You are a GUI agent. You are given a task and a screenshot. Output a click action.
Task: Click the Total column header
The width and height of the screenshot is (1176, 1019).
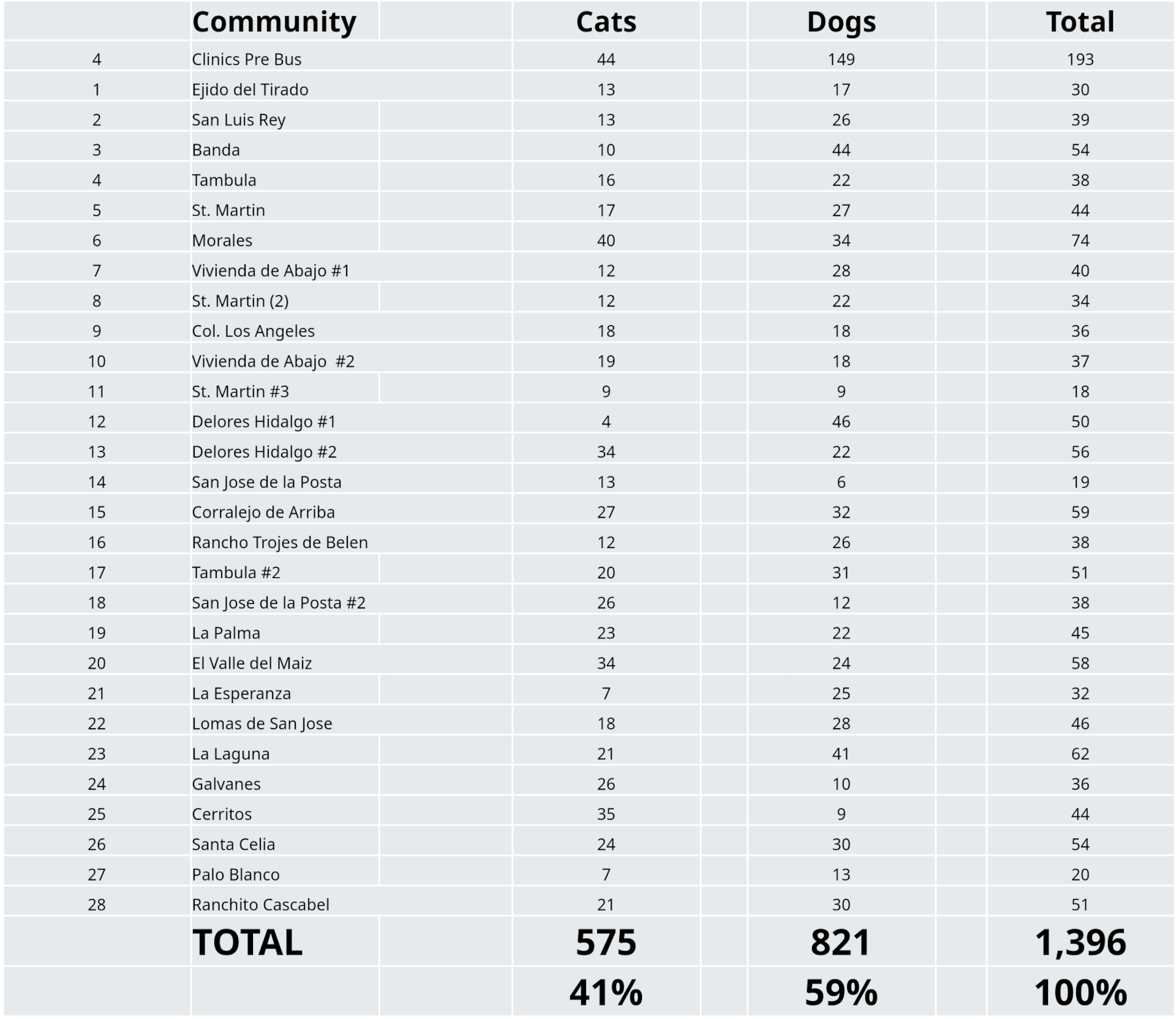tap(1080, 22)
